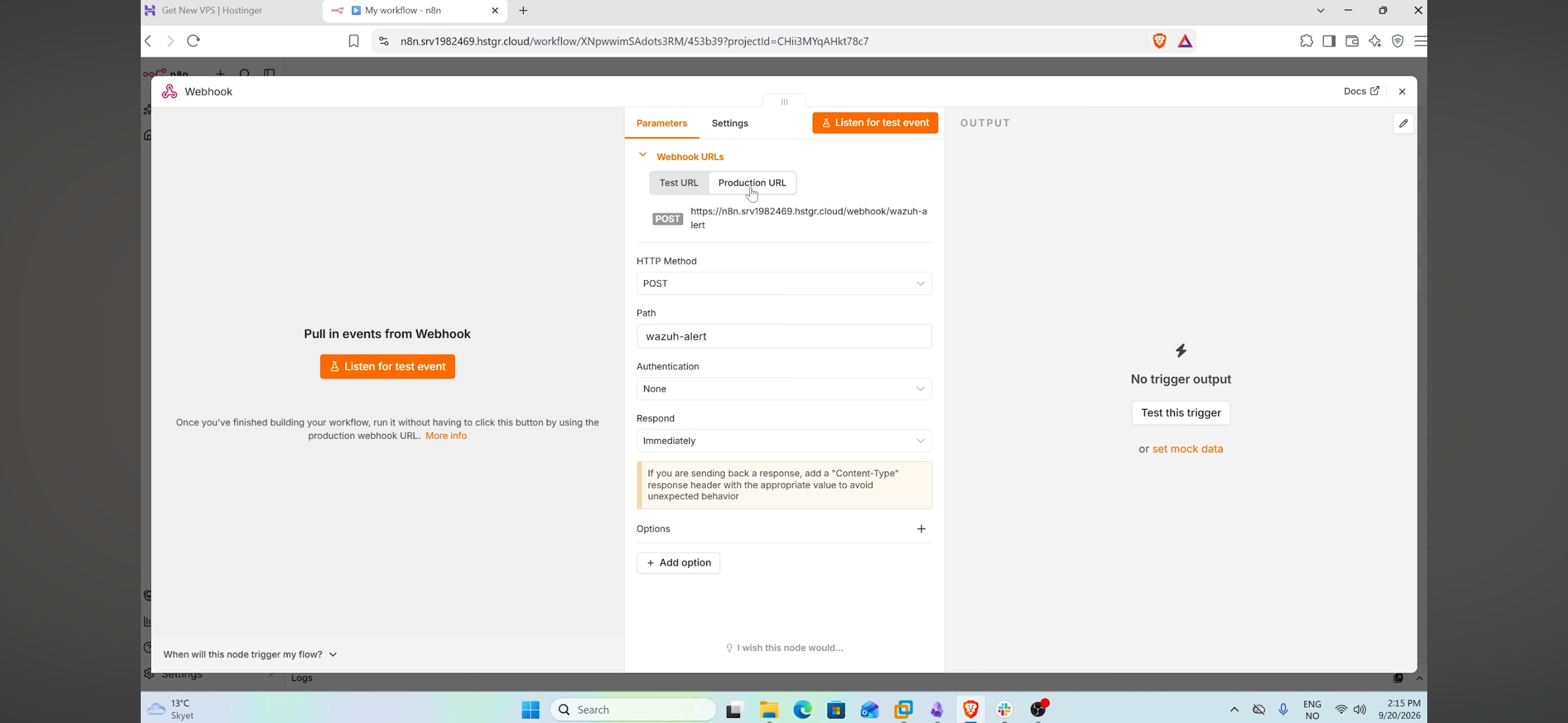Open the browser extensions puzzle icon
The height and width of the screenshot is (723, 1568).
[x=1306, y=41]
